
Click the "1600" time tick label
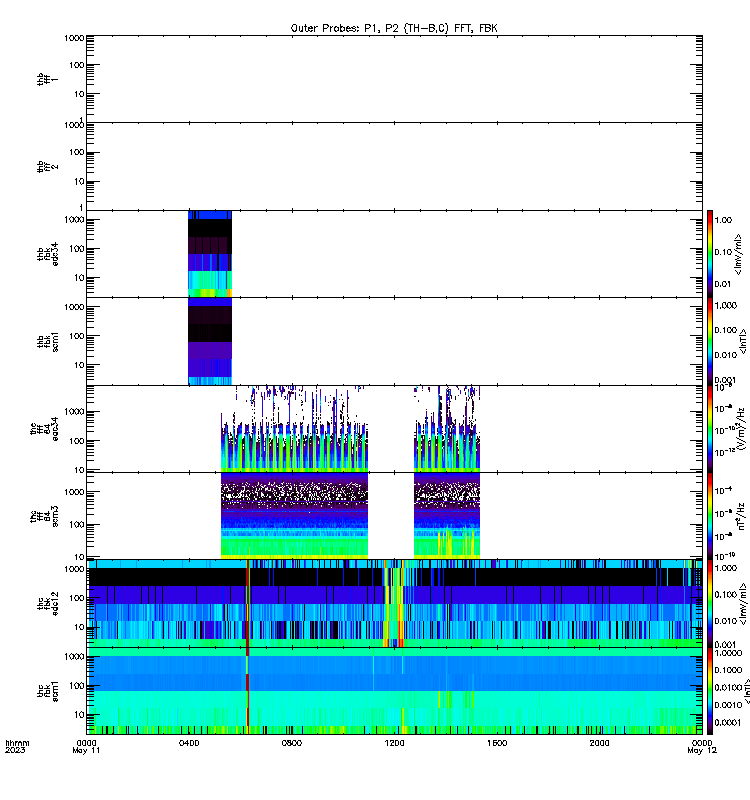[497, 743]
